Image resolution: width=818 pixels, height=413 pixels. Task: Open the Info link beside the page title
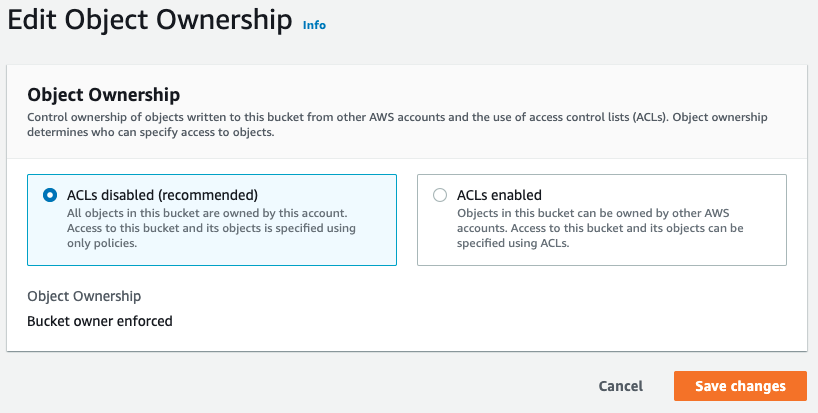tap(314, 25)
